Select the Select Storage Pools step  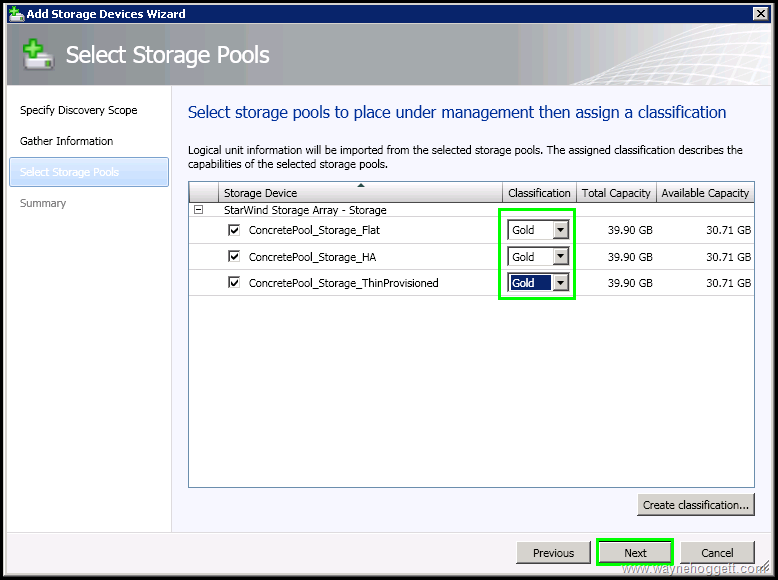70,172
